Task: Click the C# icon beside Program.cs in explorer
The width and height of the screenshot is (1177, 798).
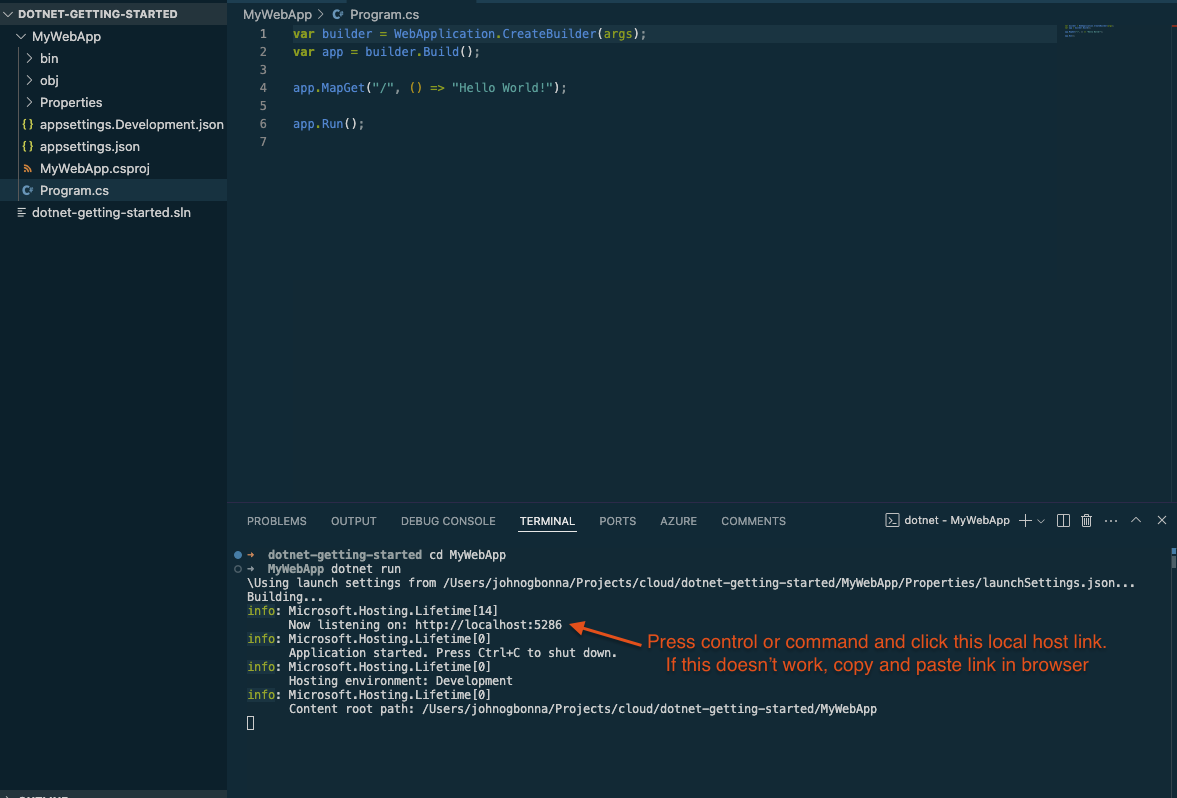Action: tap(28, 191)
